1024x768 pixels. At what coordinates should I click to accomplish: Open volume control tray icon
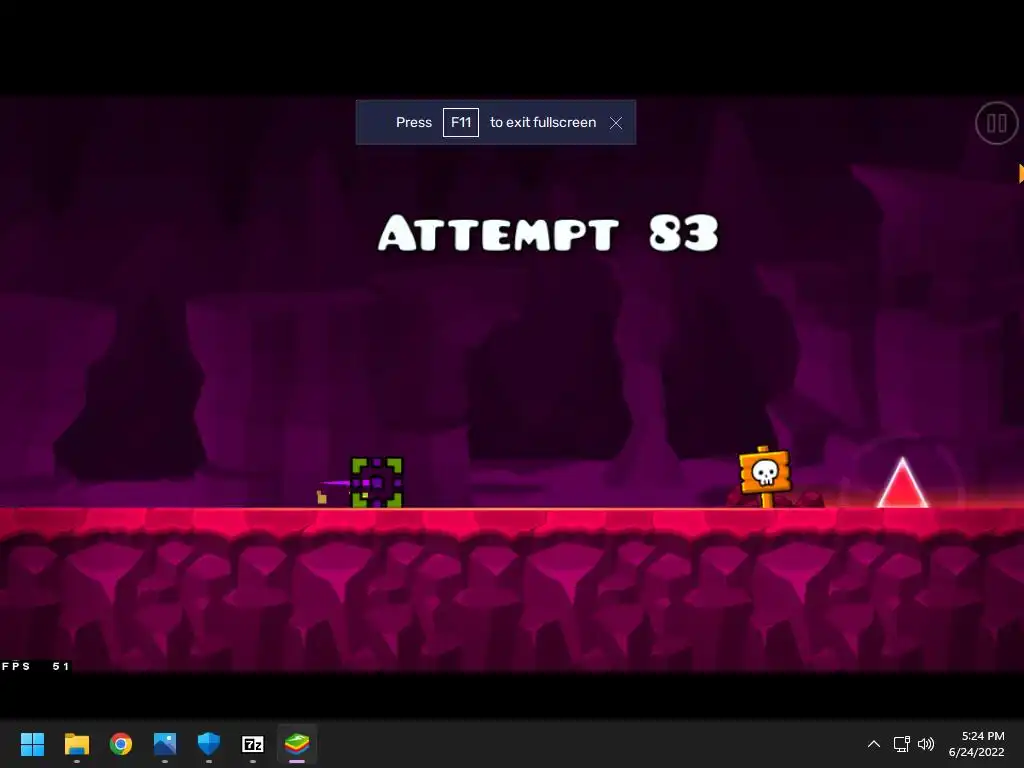[926, 744]
